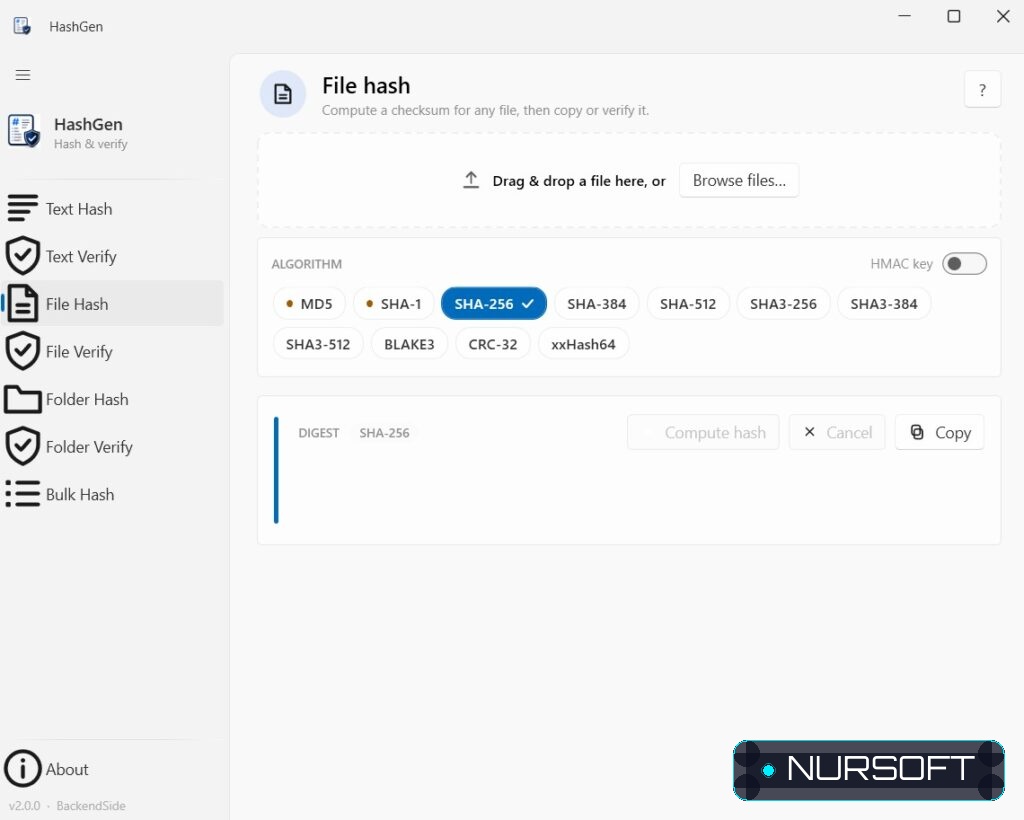Image resolution: width=1024 pixels, height=820 pixels.
Task: Open the Text Verify page
Action: pos(112,256)
